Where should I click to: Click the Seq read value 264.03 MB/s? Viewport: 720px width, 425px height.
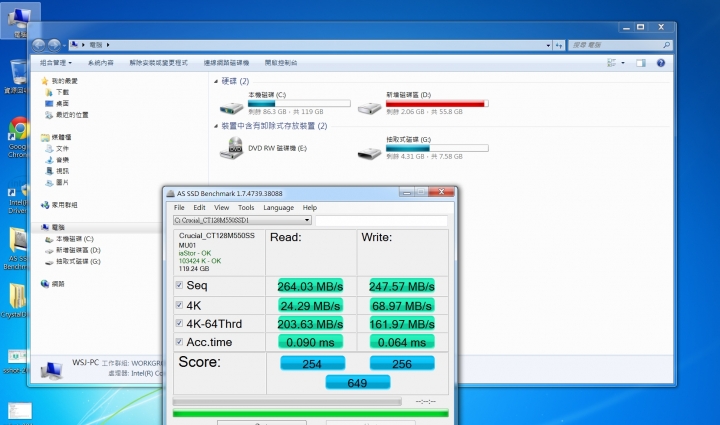coord(310,286)
